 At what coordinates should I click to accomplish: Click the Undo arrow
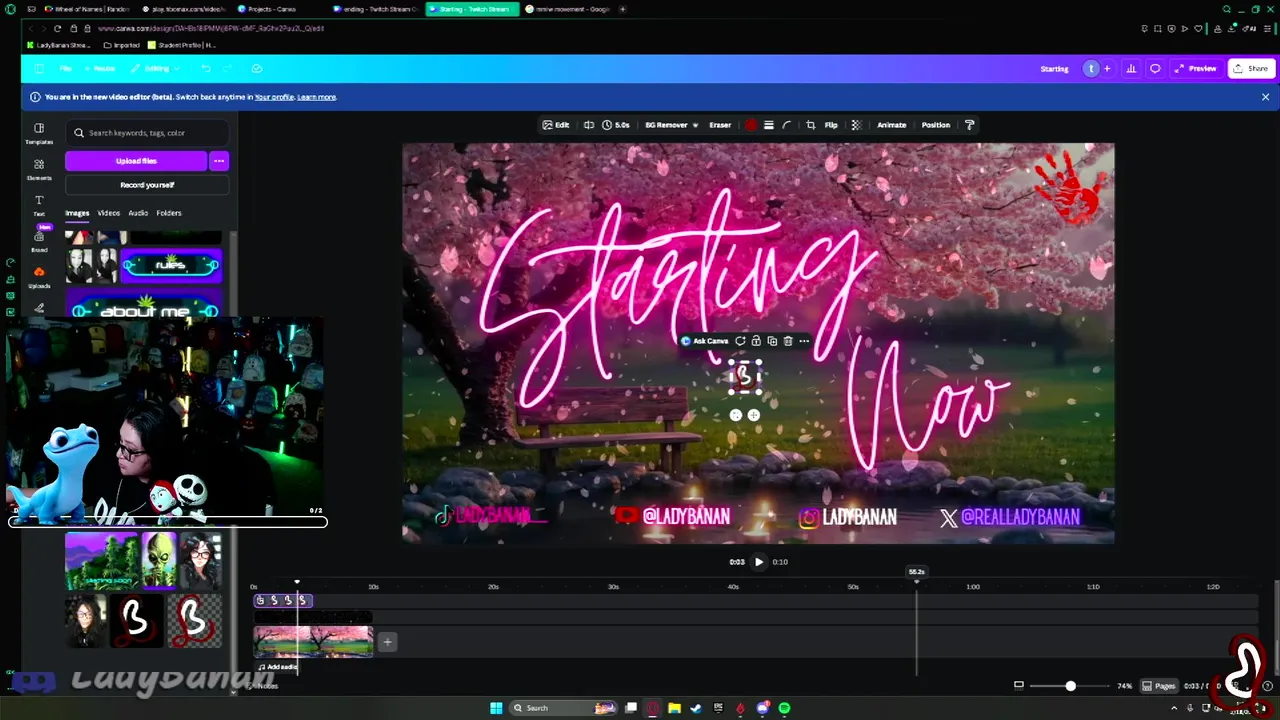[x=205, y=69]
